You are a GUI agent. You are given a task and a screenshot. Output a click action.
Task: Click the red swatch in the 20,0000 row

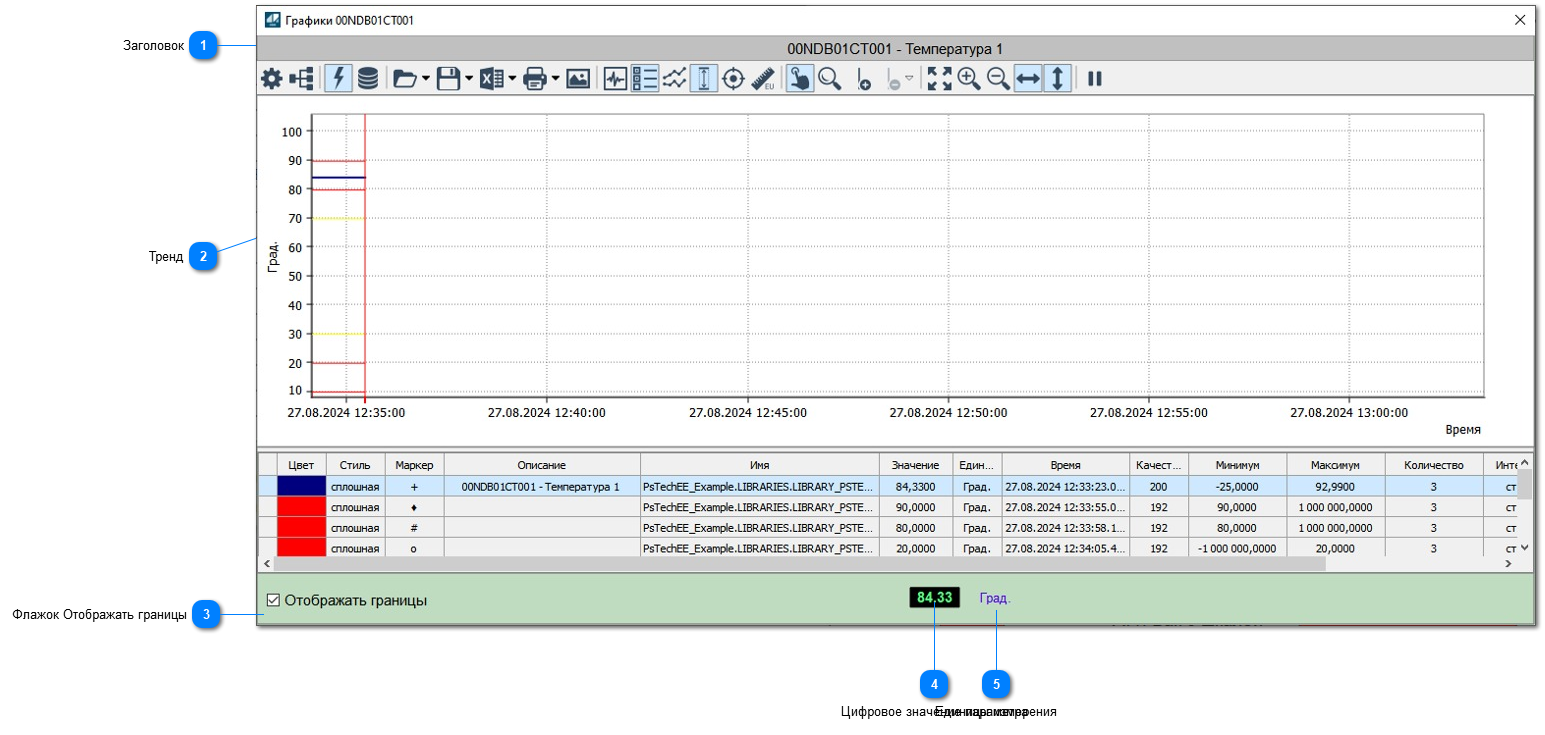(301, 547)
